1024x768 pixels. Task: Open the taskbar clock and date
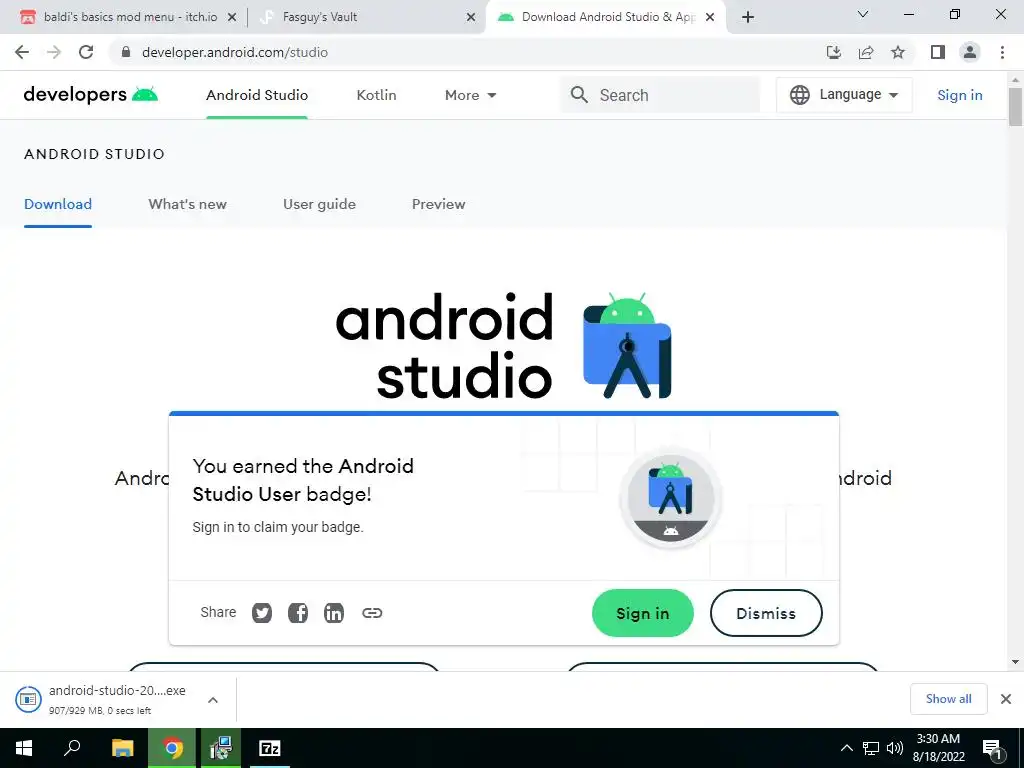[938, 748]
